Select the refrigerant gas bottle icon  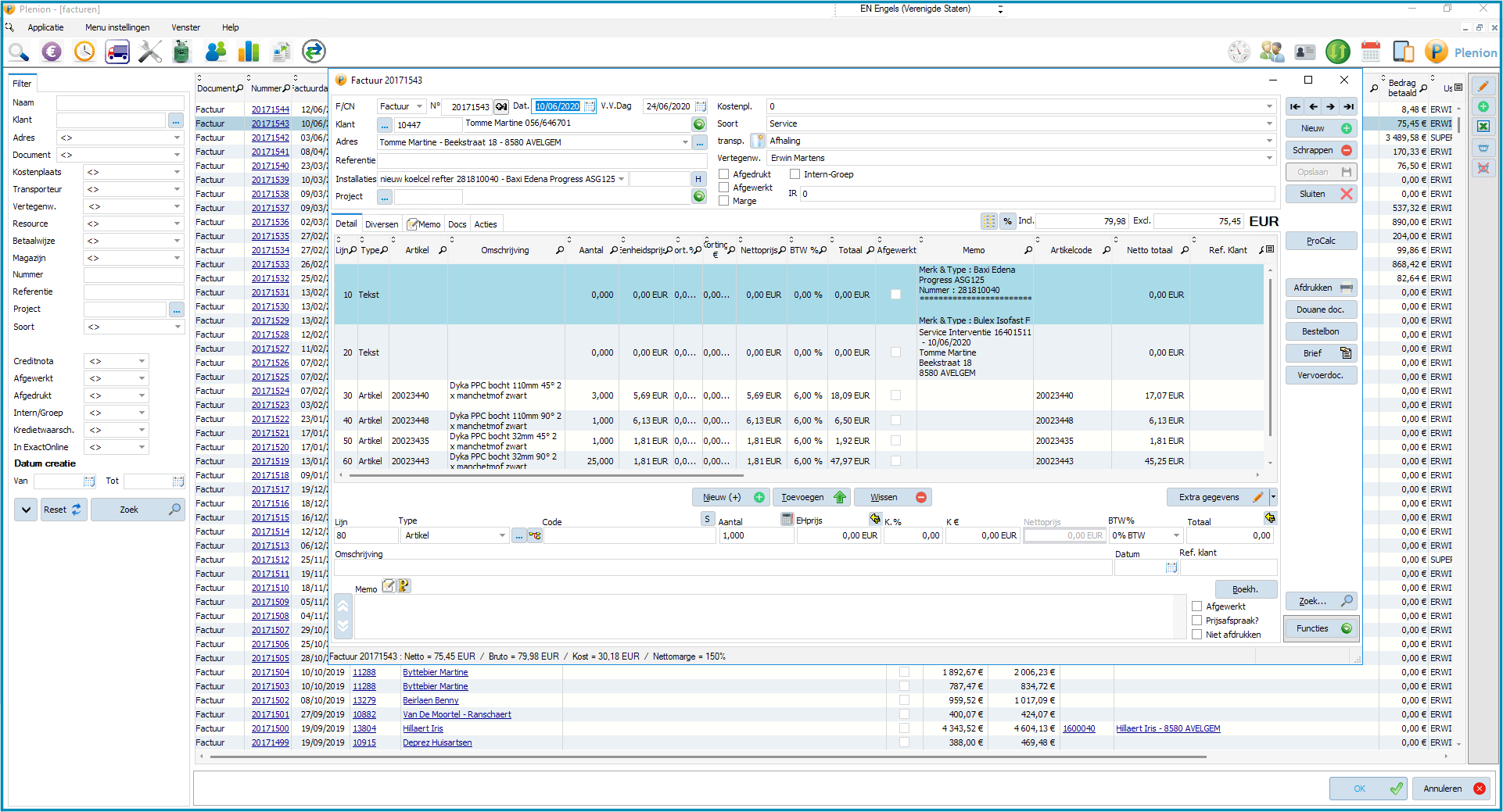(x=181, y=52)
